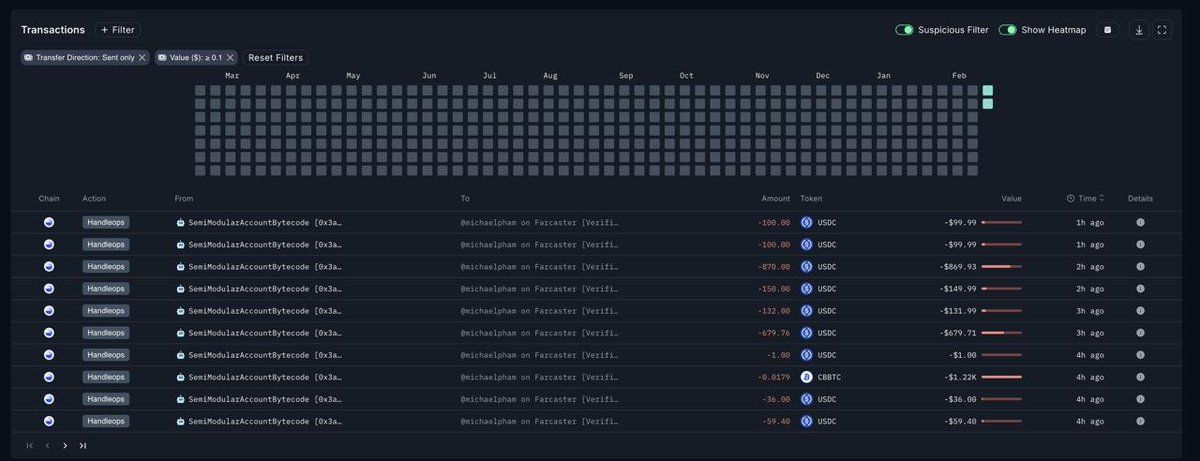Image resolution: width=1200 pixels, height=461 pixels.
Task: Select the lower highlighted green heatmap cell
Action: [x=988, y=104]
